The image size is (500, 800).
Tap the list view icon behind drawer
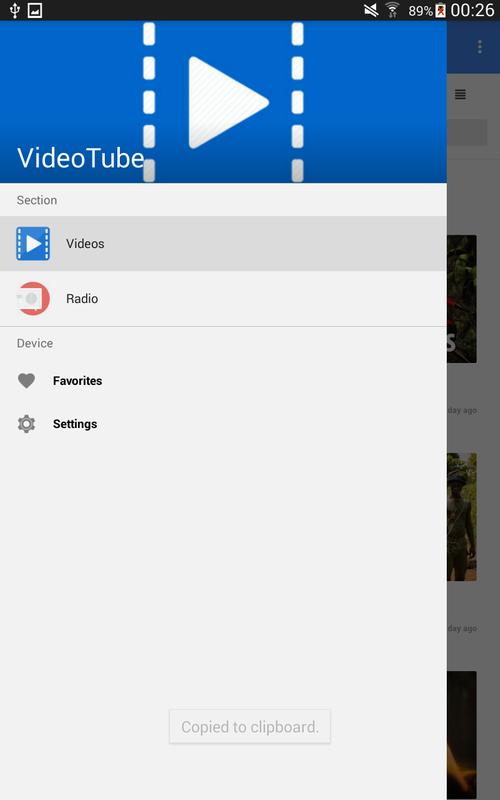[460, 94]
